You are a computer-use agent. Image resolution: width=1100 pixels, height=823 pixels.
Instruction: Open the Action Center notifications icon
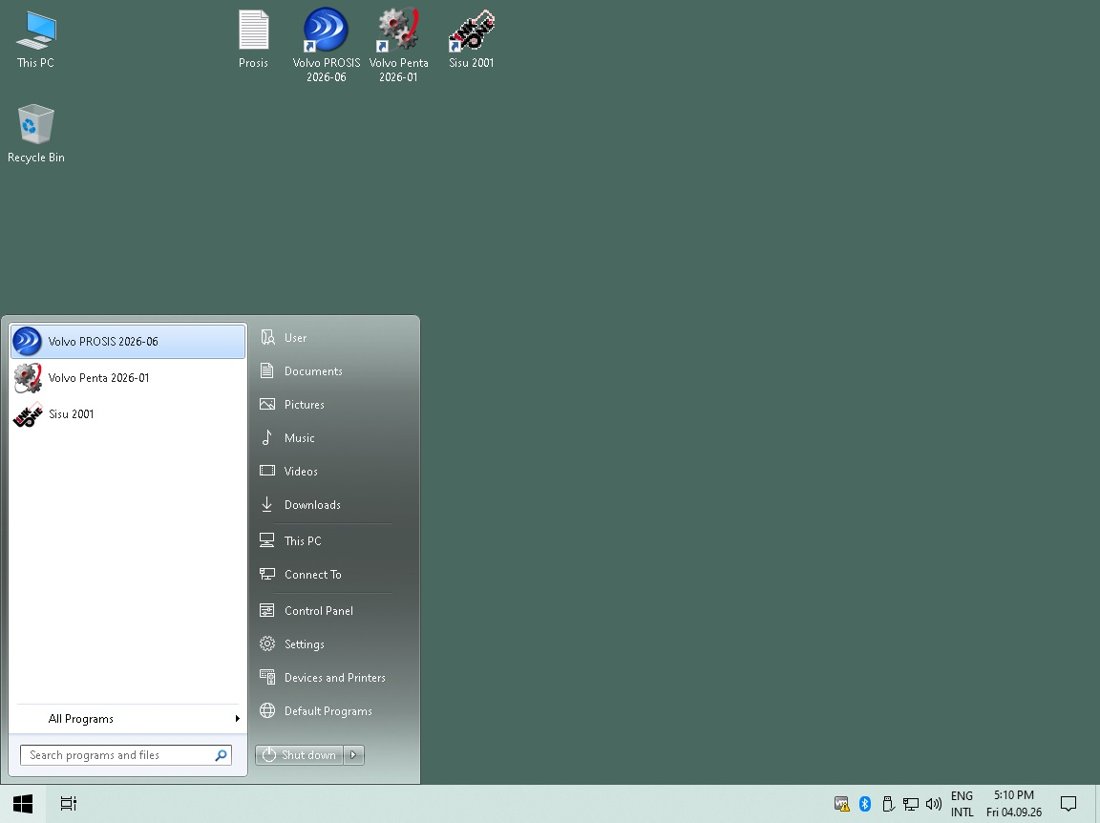click(1068, 804)
